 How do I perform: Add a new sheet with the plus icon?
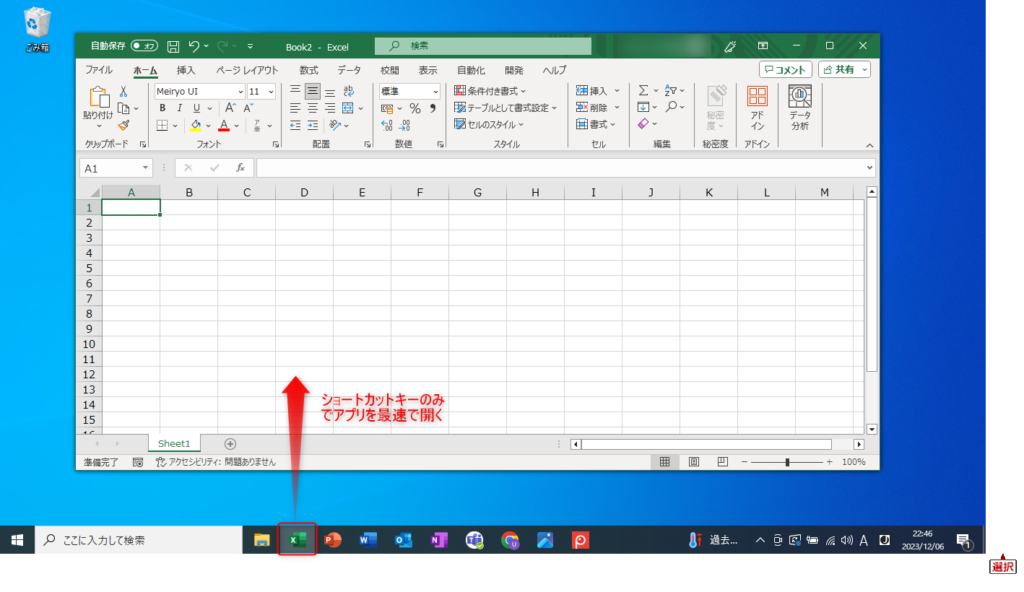point(230,444)
